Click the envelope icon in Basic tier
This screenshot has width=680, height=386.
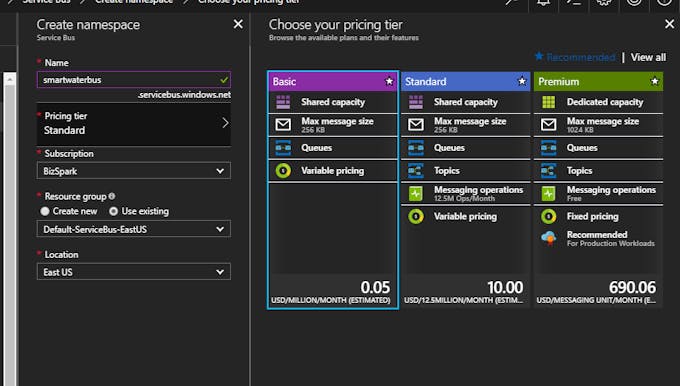point(283,125)
